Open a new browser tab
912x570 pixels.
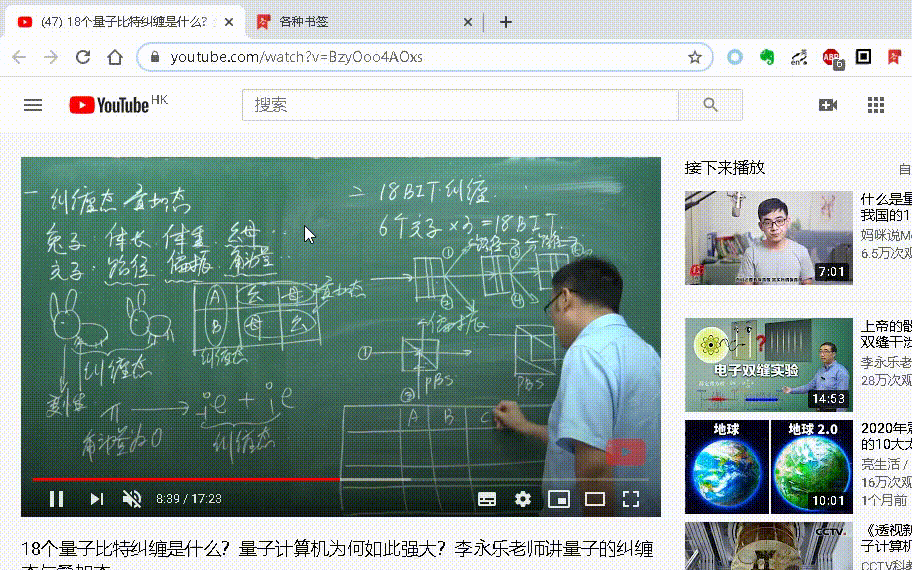505,22
